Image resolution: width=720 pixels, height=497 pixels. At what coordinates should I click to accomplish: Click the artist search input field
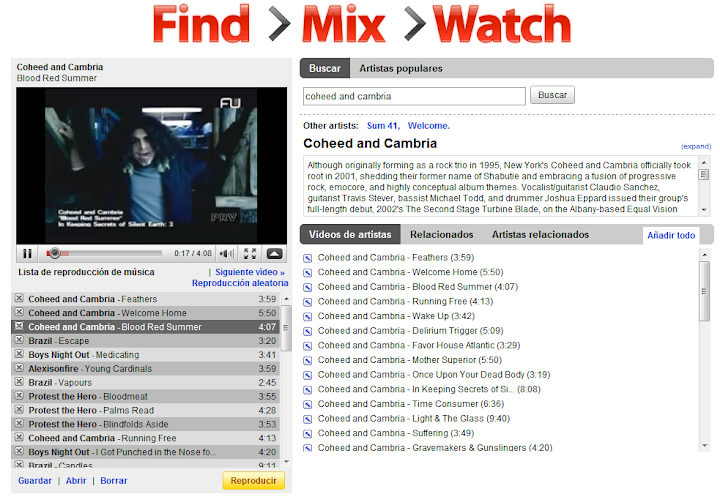click(x=414, y=96)
